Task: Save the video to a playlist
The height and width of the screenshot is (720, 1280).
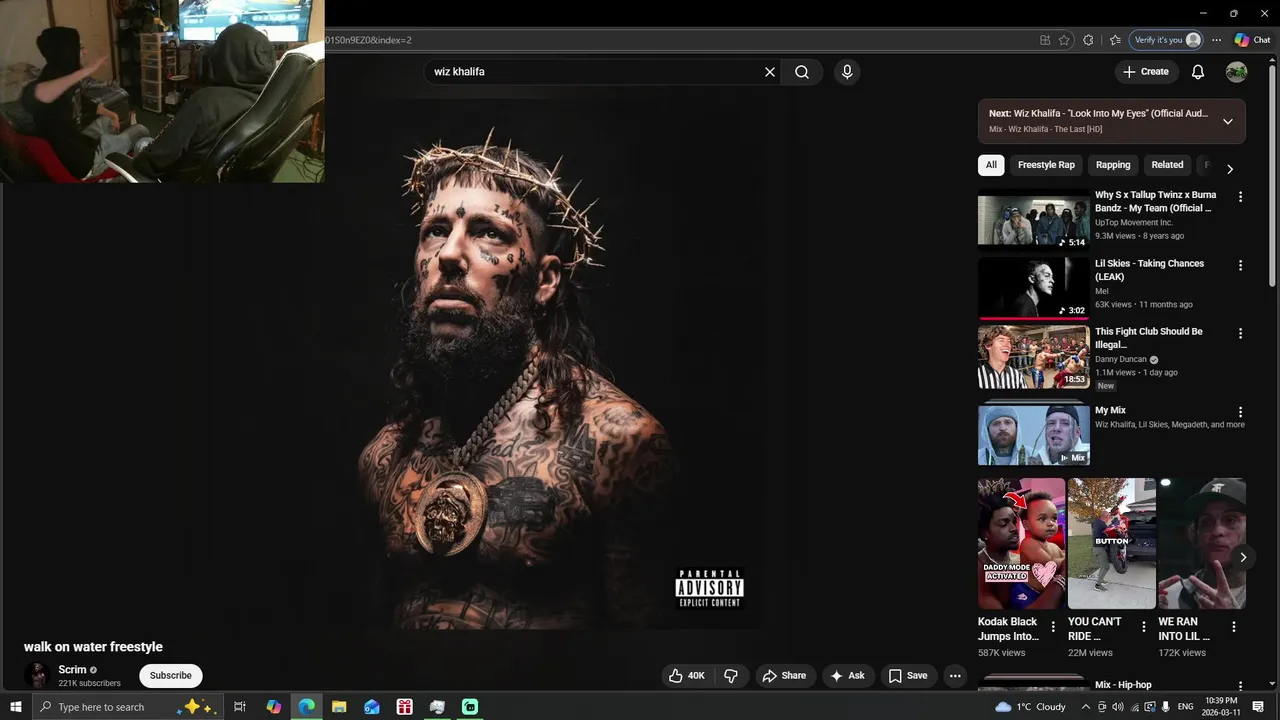Action: pos(908,676)
